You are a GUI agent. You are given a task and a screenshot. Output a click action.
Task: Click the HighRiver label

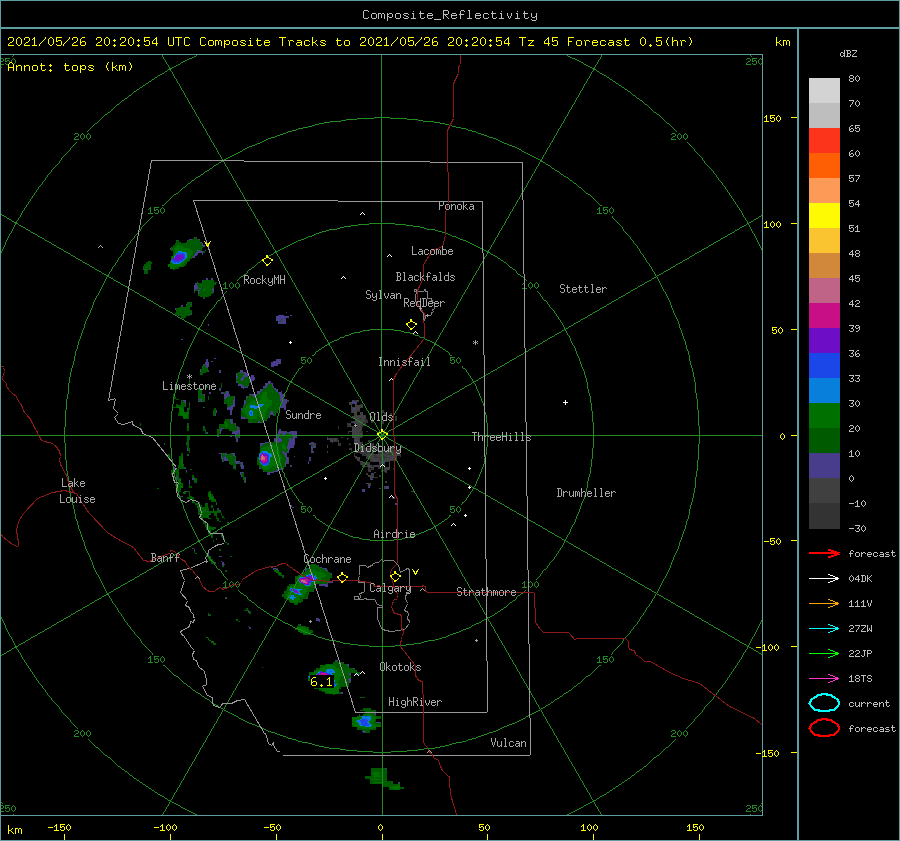tap(415, 702)
